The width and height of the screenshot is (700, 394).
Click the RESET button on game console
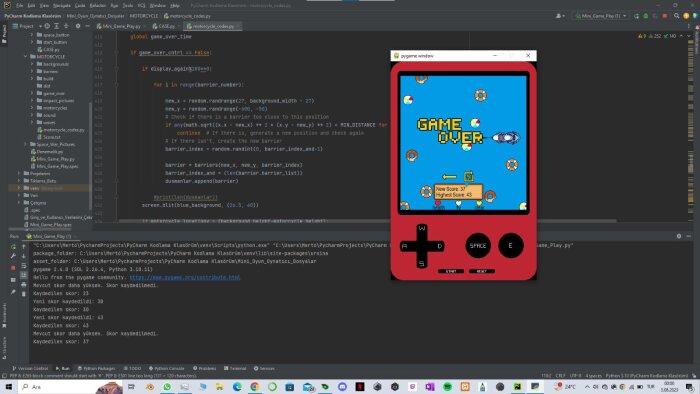tap(482, 271)
